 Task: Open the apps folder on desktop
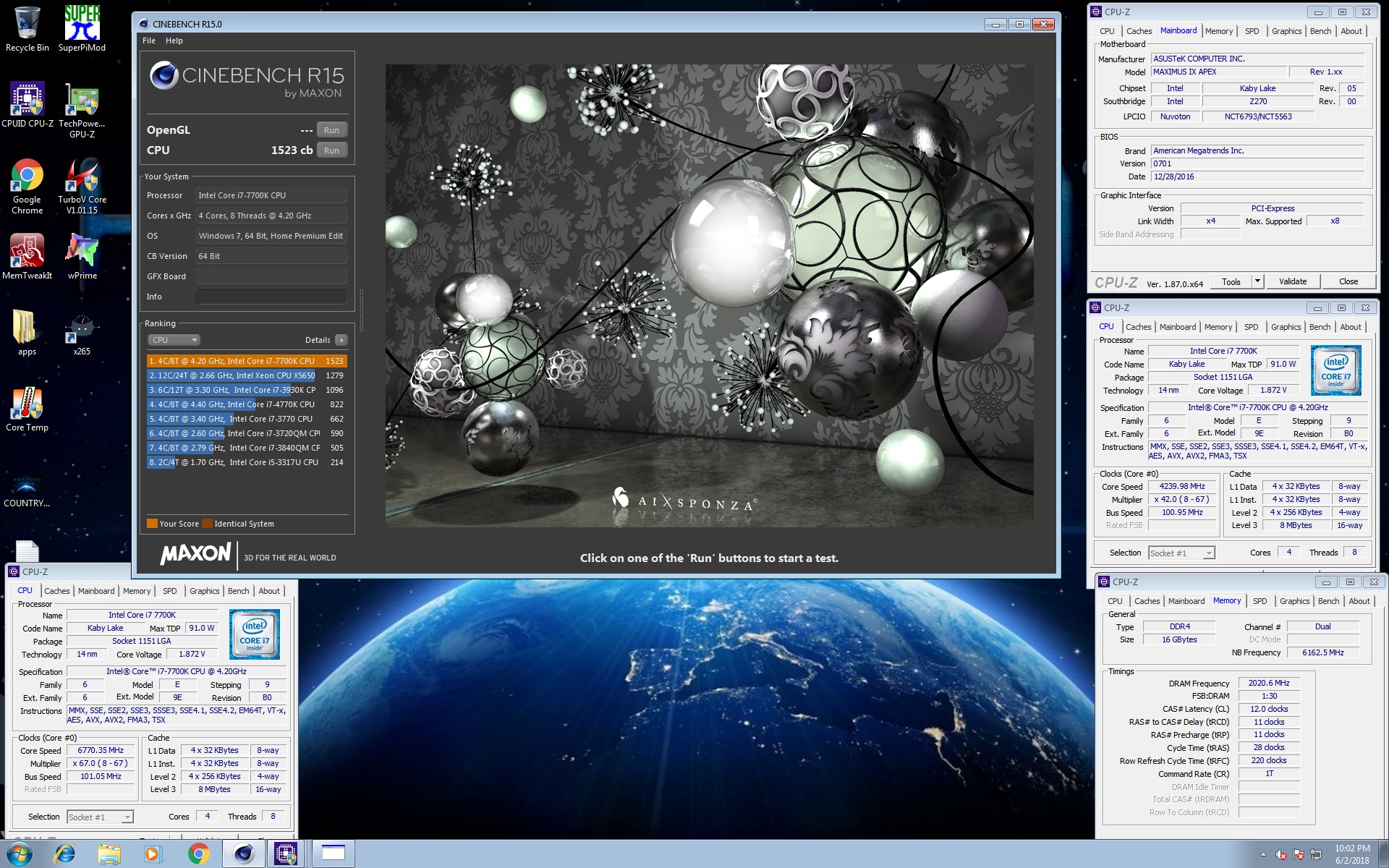point(27,333)
